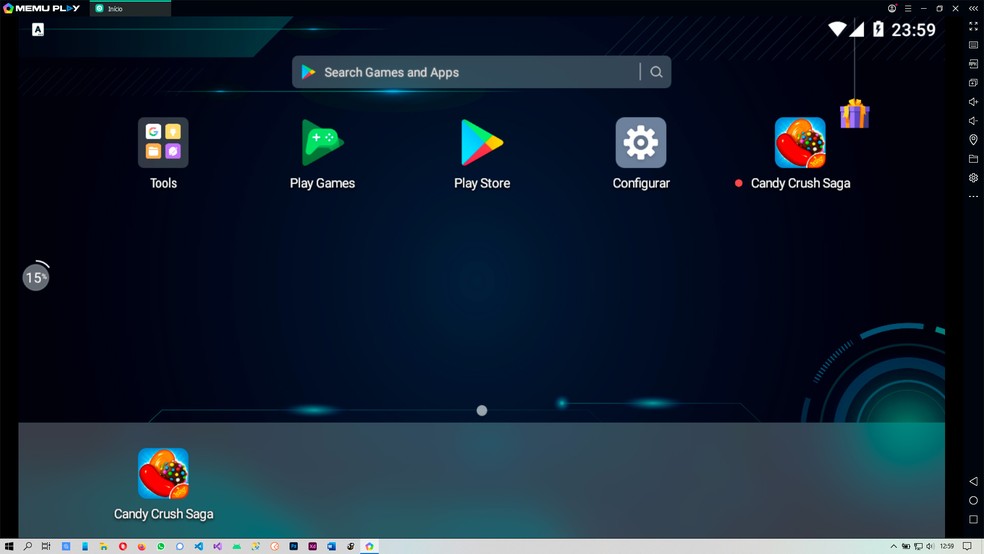Viewport: 984px width, 554px height.
Task: Click the APK install icon in sidebar
Action: click(x=973, y=64)
